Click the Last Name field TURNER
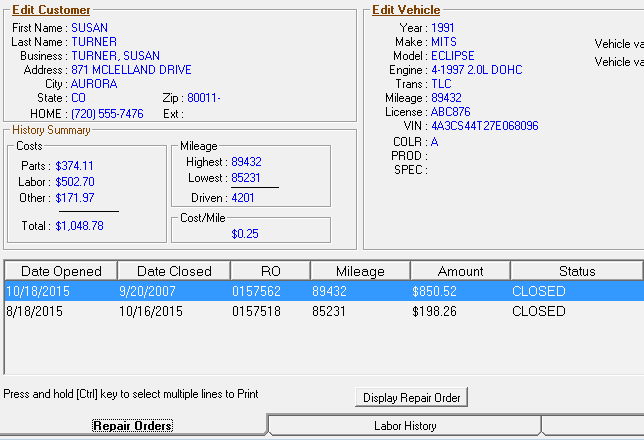Screen dimensions: 644x440 [94, 42]
